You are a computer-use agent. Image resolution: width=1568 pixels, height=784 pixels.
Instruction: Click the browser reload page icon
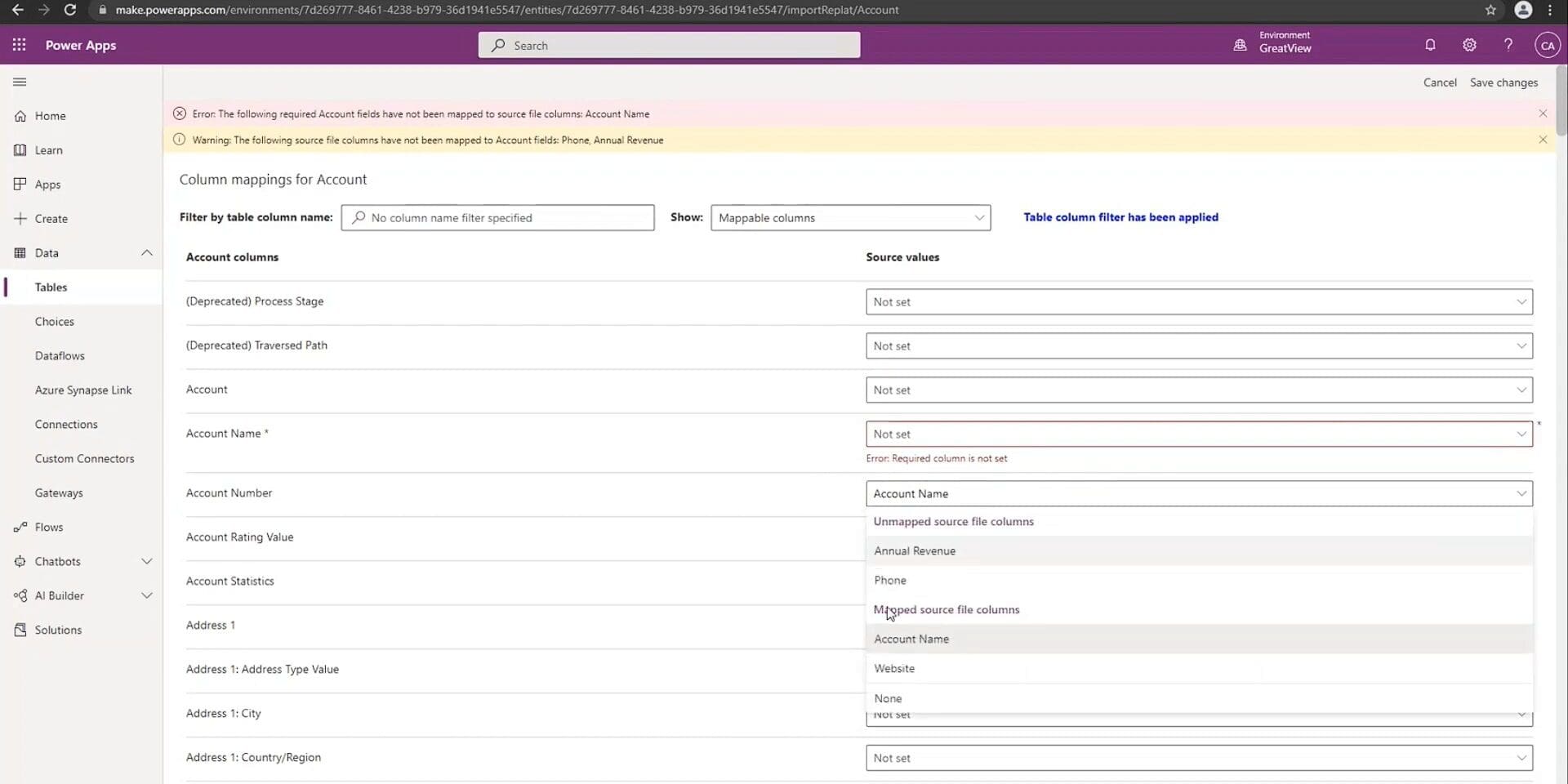[x=70, y=10]
